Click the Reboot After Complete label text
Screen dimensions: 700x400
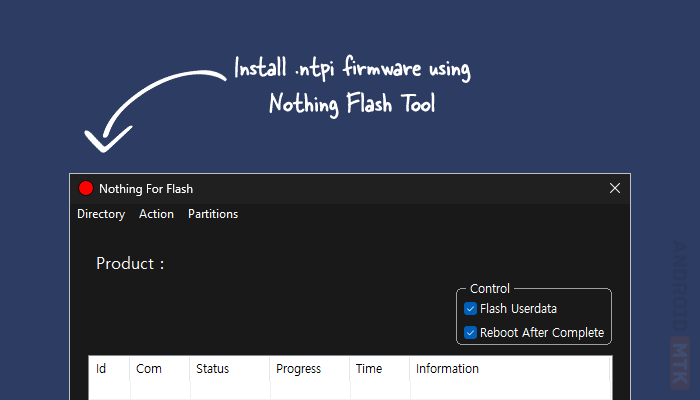click(542, 333)
